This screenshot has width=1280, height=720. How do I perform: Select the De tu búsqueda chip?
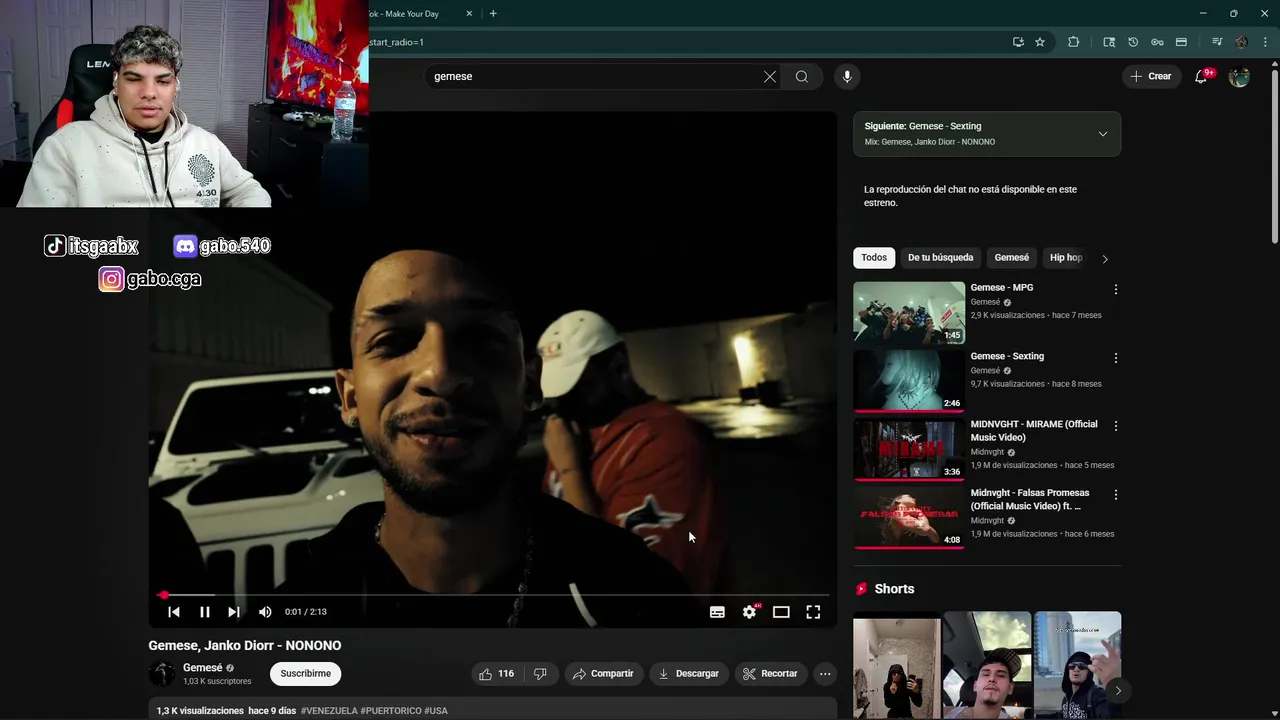point(940,258)
